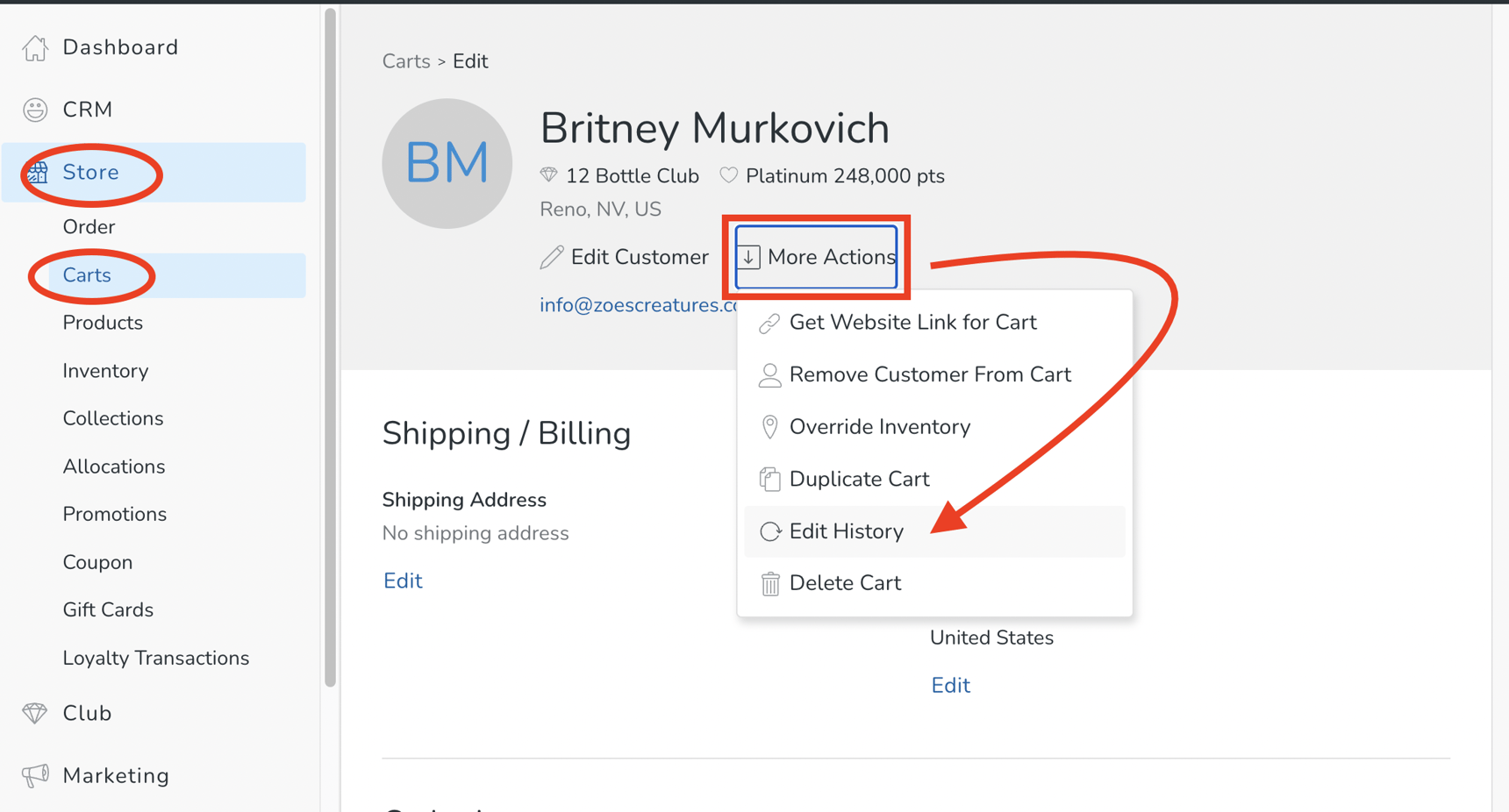Open the Loyalty Transactions section
Screen dimensions: 1509x812
point(156,658)
